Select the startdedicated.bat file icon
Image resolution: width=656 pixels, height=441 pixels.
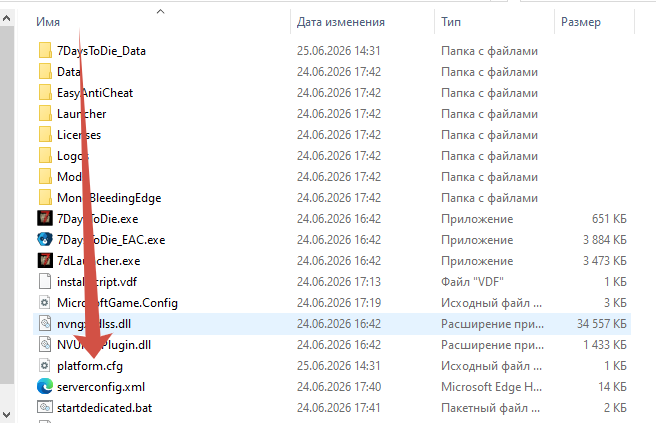click(45, 407)
